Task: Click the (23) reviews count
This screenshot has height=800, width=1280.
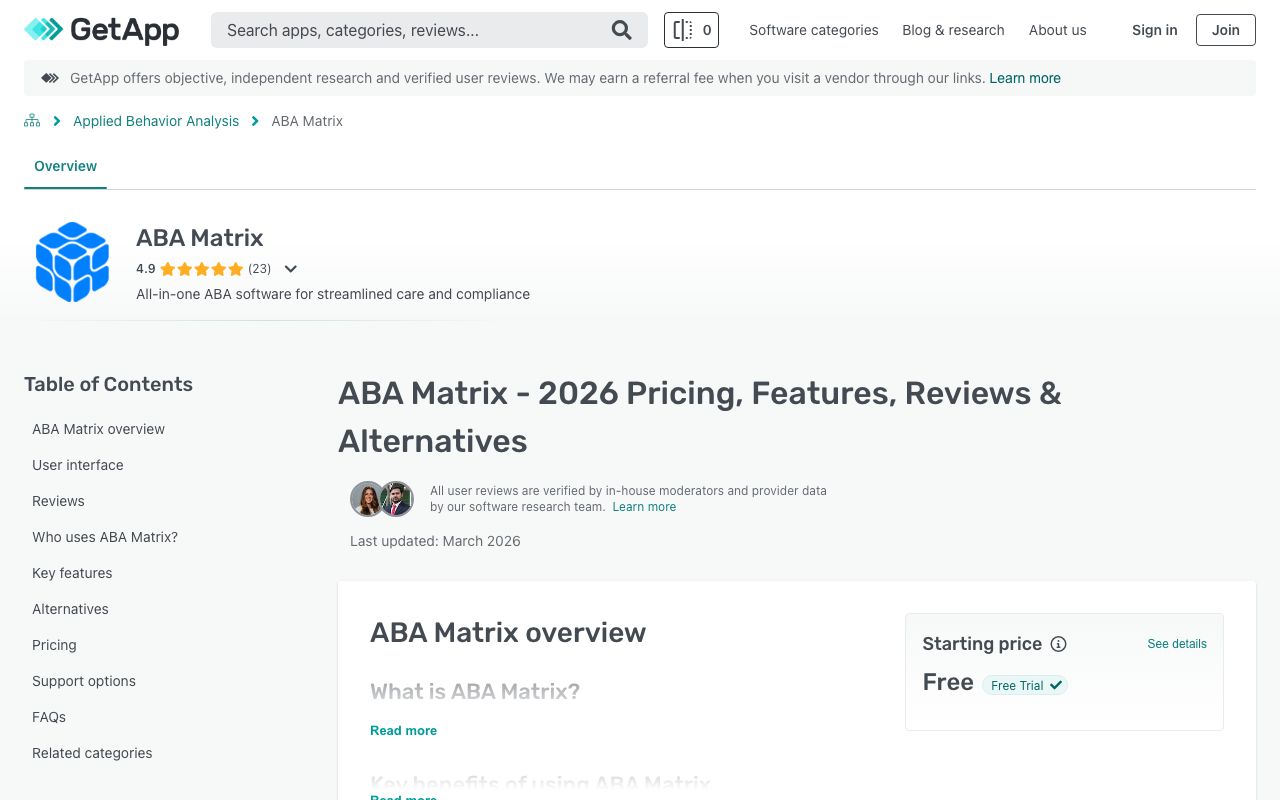Action: pyautogui.click(x=260, y=269)
